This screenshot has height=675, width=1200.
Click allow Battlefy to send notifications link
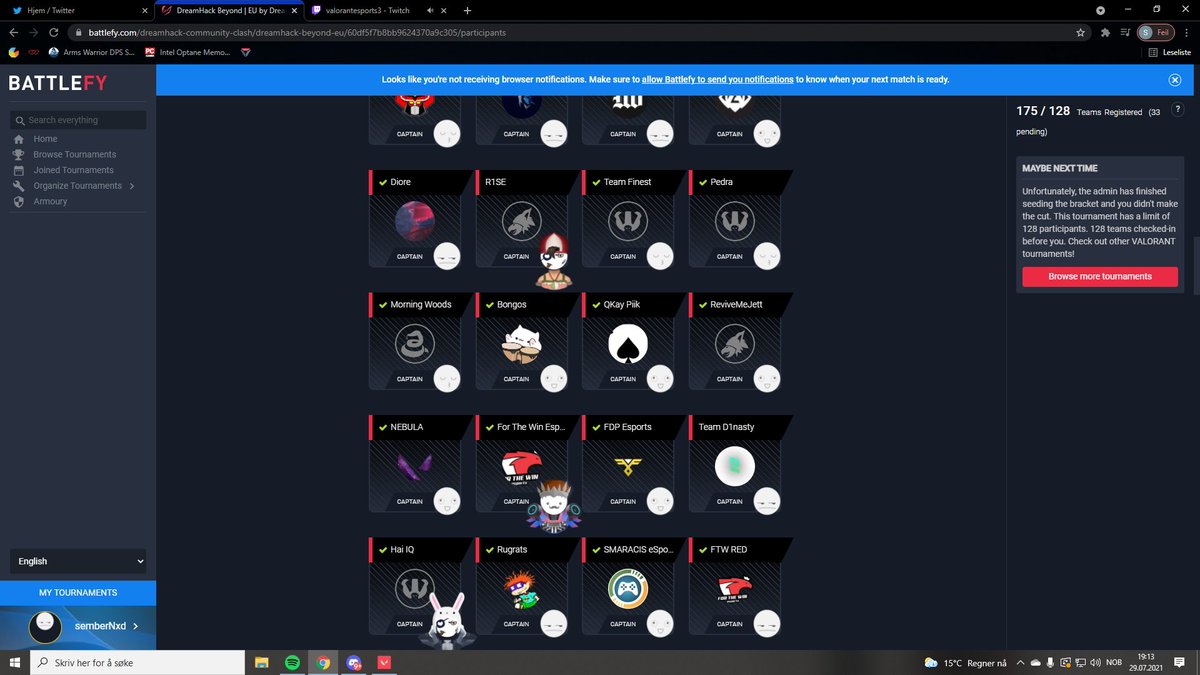(718, 80)
